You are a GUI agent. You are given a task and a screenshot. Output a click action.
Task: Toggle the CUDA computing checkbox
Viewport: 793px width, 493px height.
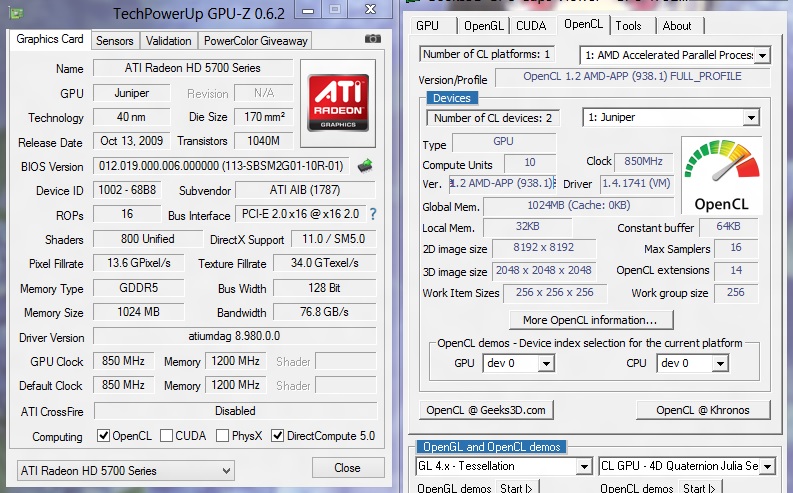click(166, 435)
